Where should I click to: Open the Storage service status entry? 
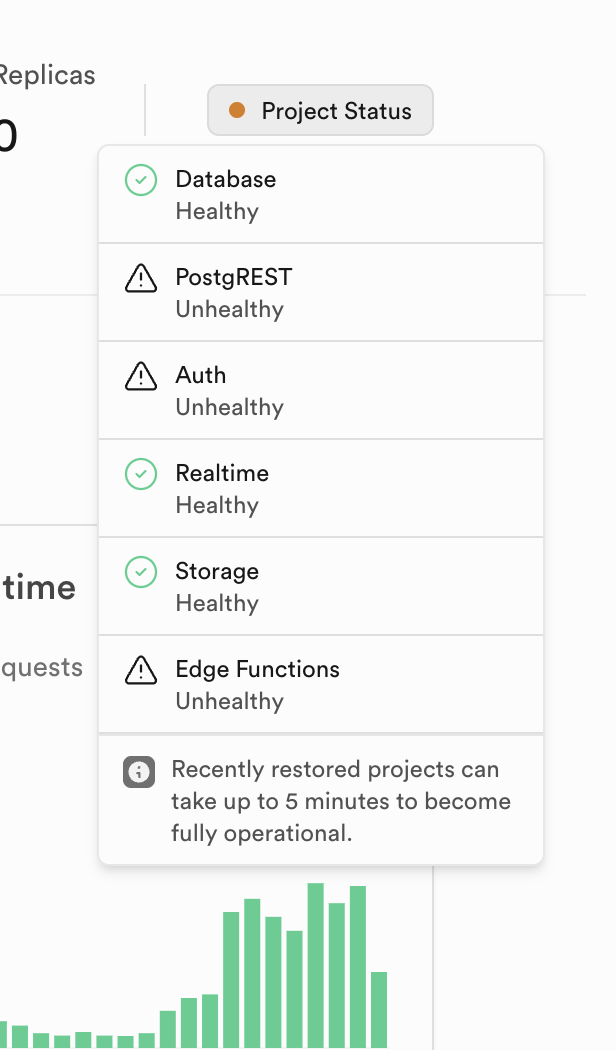pos(320,586)
